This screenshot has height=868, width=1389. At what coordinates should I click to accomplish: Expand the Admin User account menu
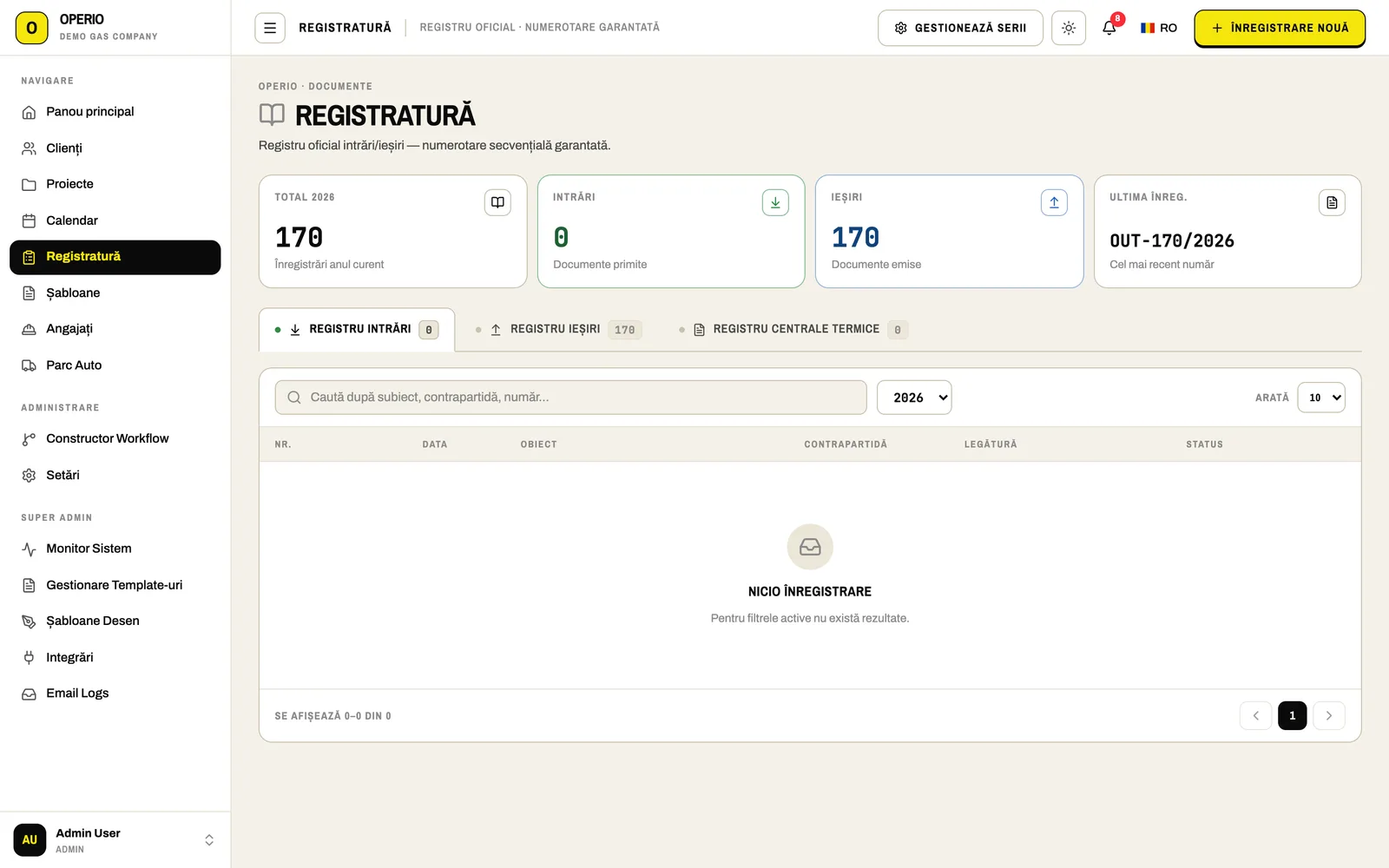coord(115,840)
